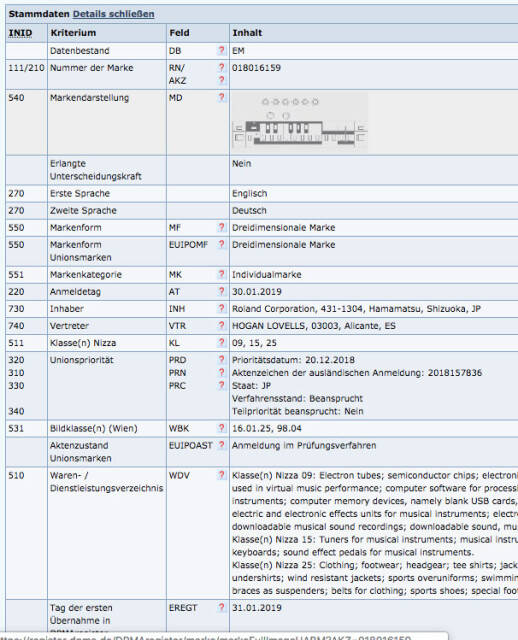Open help icon for WDV field
518x640 pixels.
tap(221, 475)
